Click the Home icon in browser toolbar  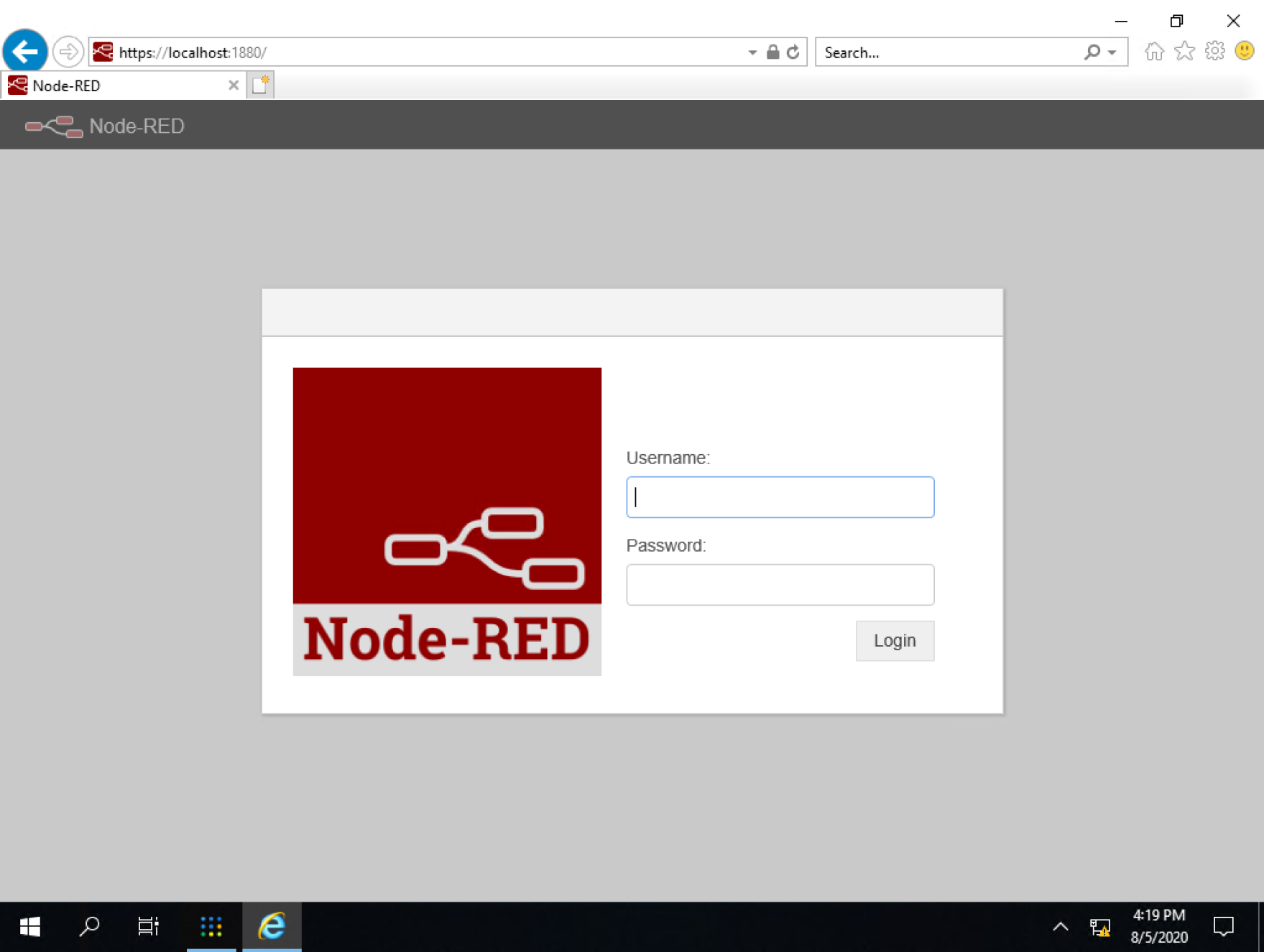coord(1155,51)
